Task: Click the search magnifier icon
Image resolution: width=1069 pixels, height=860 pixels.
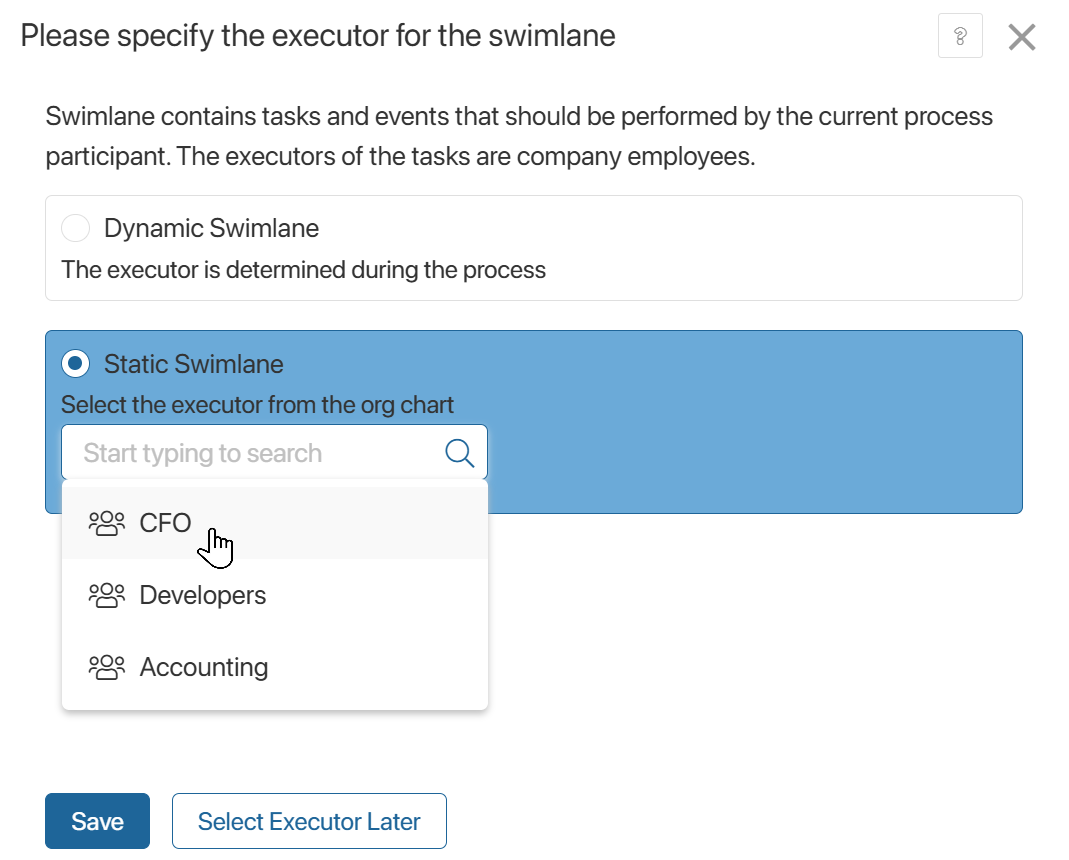Action: [459, 452]
